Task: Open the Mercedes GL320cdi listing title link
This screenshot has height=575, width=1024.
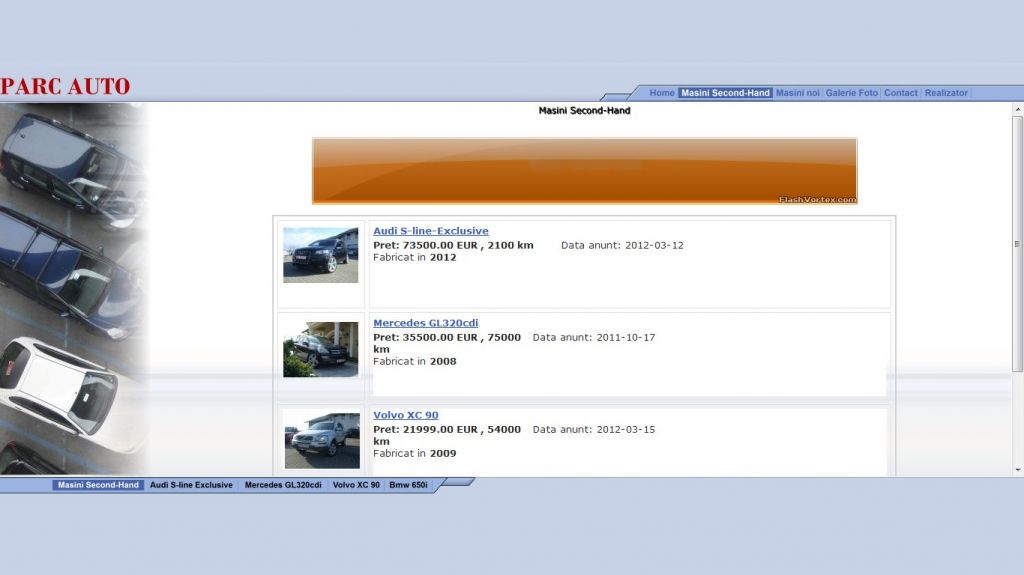Action: tap(425, 323)
